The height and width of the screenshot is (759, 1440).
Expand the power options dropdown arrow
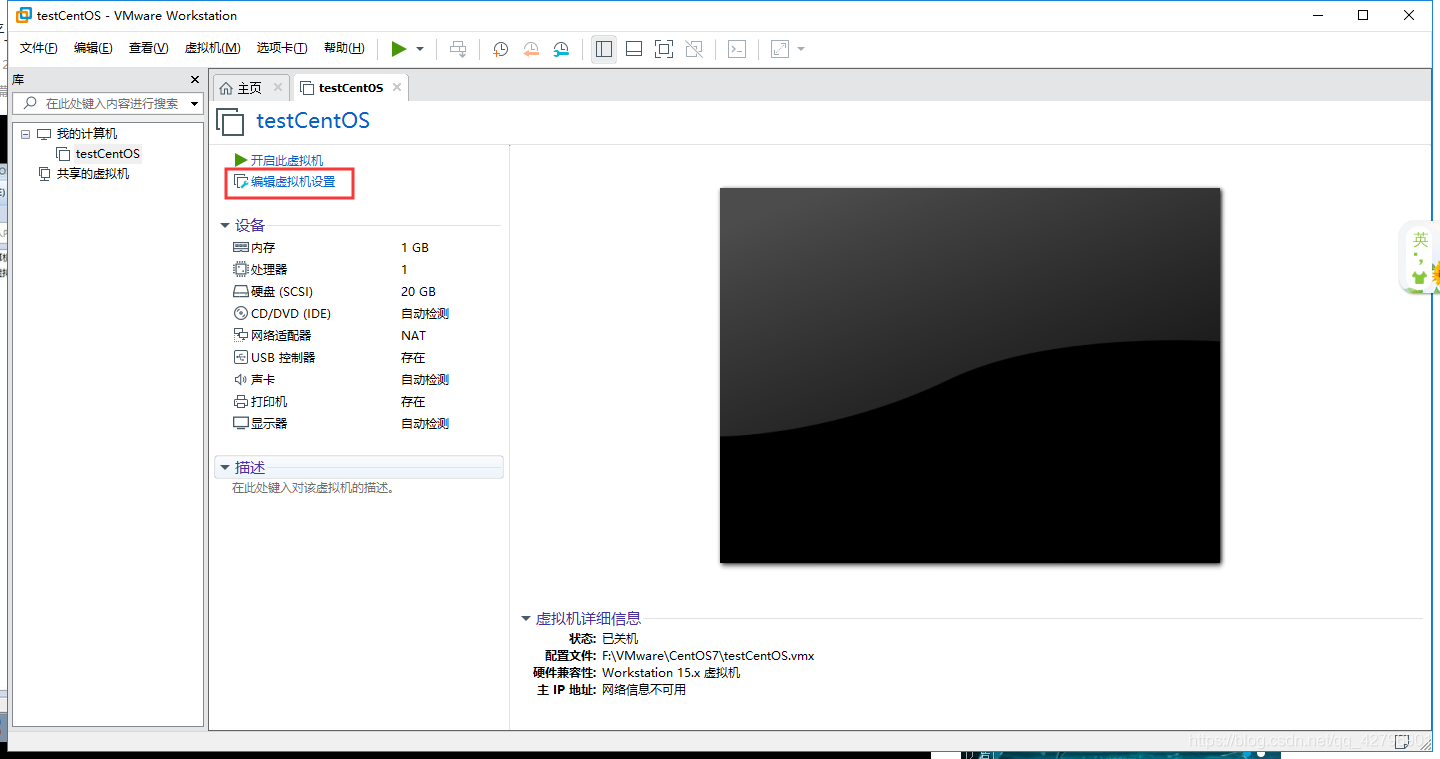(x=419, y=48)
